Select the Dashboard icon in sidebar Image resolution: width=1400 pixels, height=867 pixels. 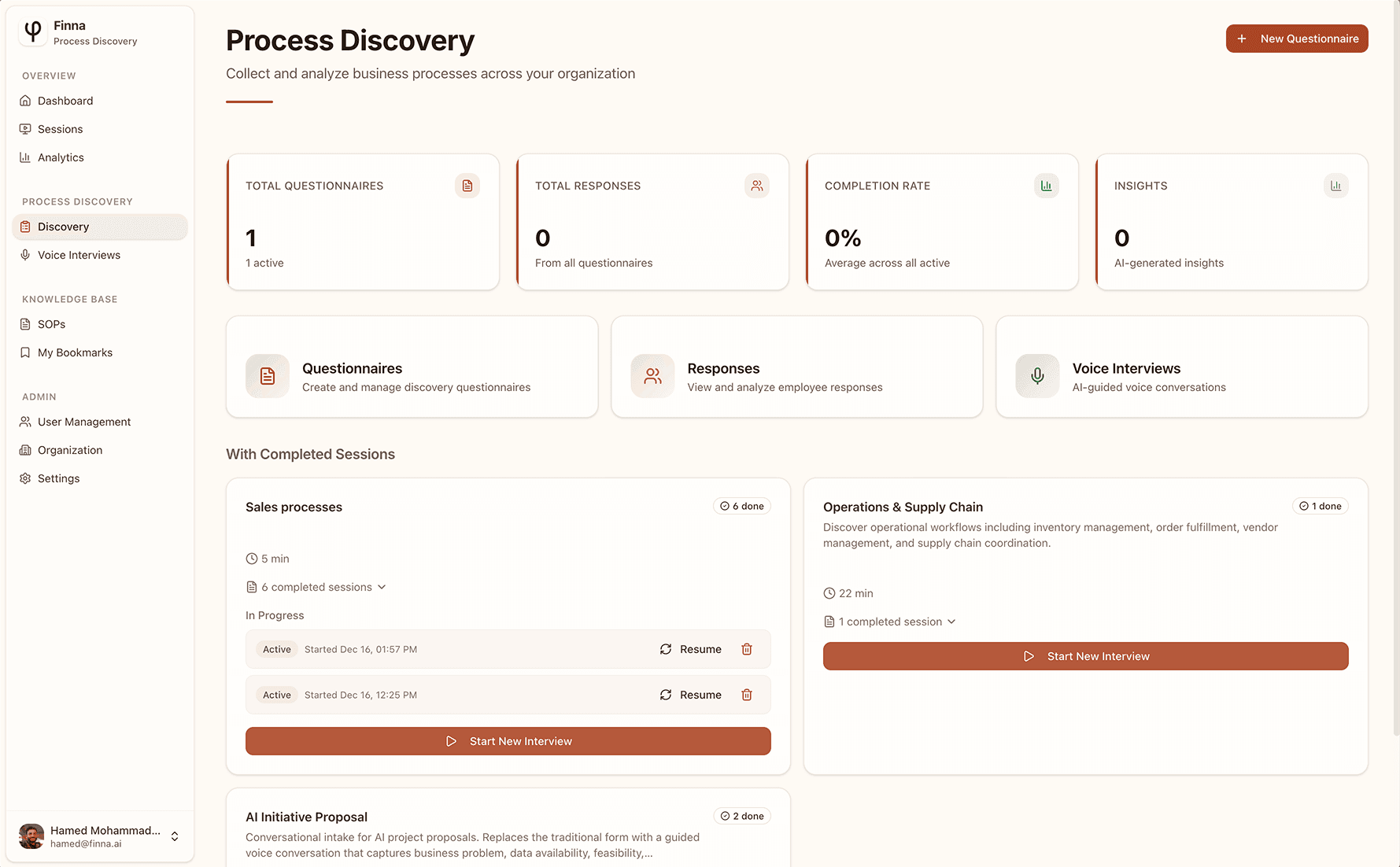(x=25, y=101)
